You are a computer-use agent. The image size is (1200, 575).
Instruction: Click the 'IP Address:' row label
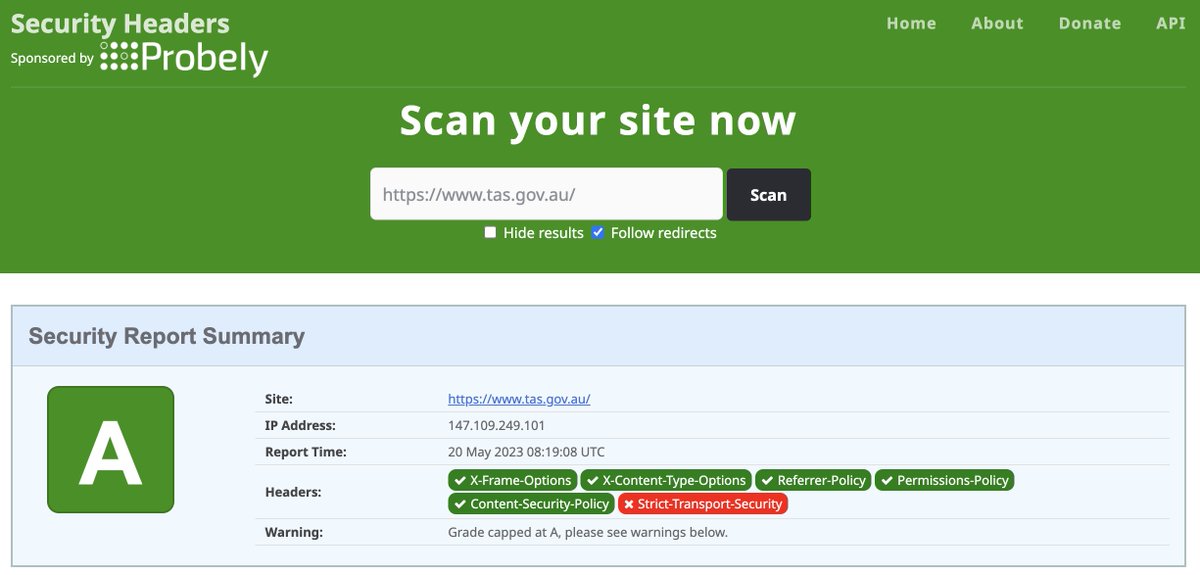pos(300,425)
